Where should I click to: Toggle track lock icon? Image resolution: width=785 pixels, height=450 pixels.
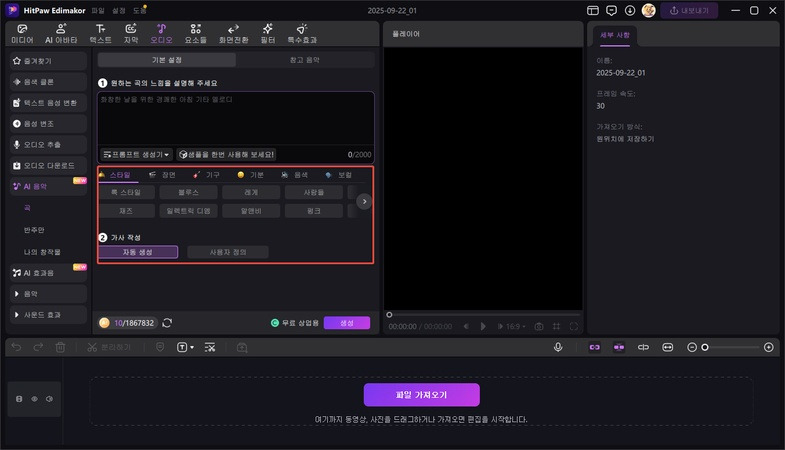[x=19, y=399]
